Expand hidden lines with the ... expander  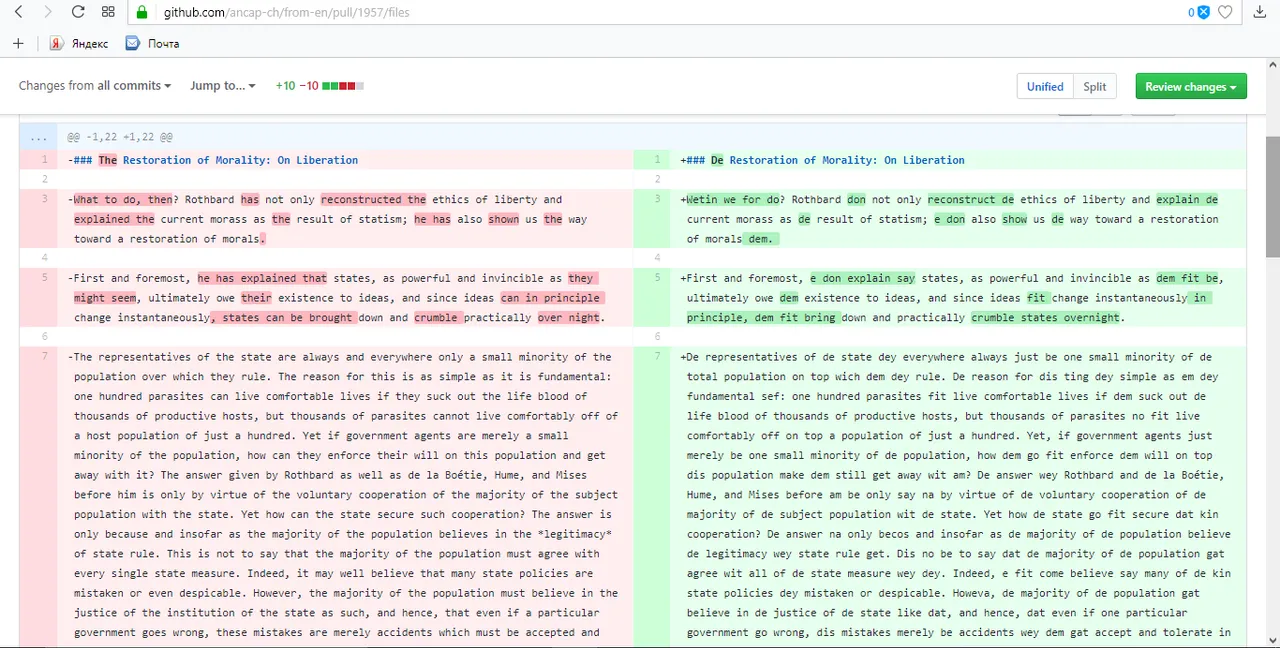pos(38,137)
